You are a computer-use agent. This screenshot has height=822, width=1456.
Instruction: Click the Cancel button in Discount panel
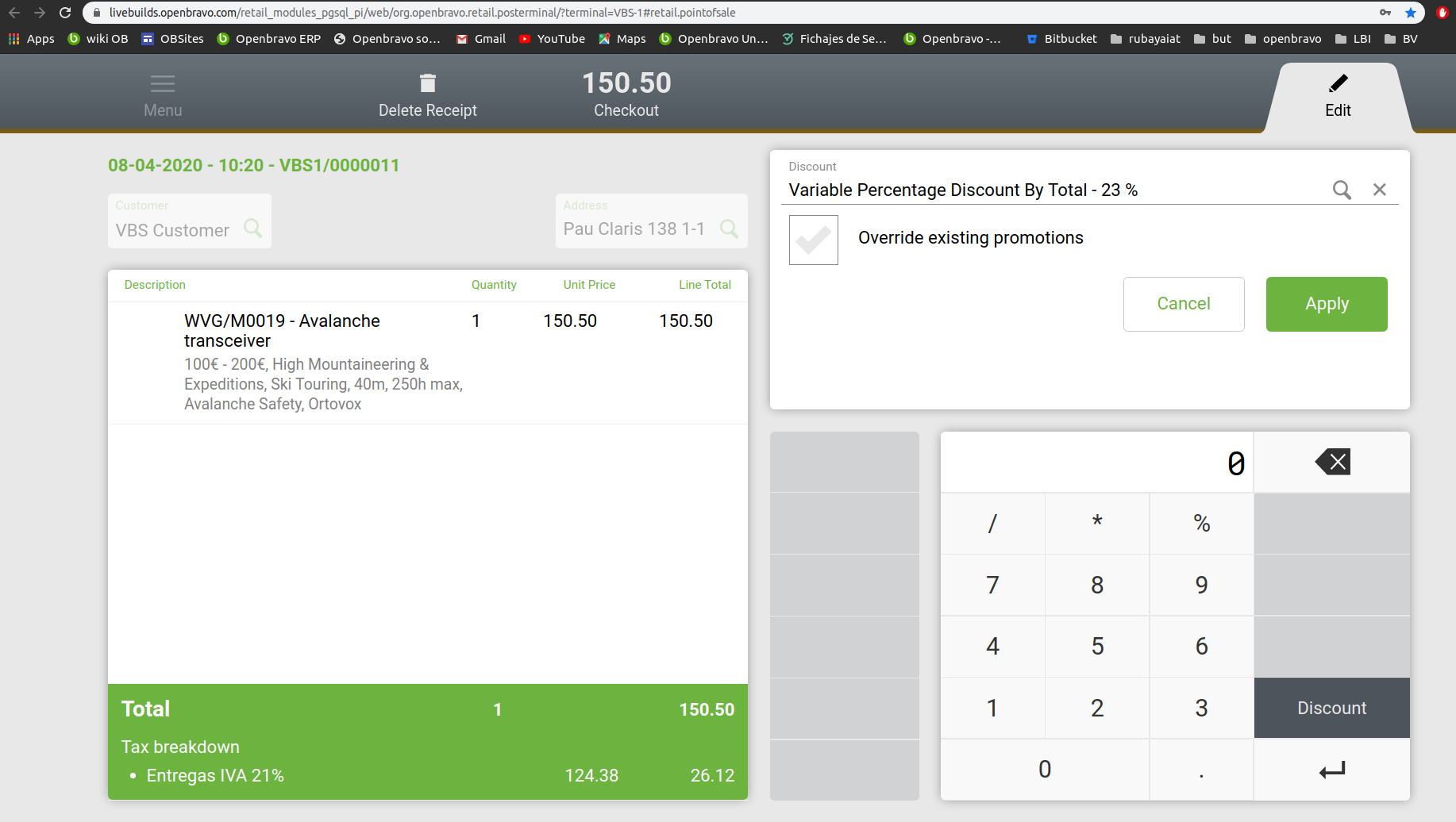[x=1184, y=304]
